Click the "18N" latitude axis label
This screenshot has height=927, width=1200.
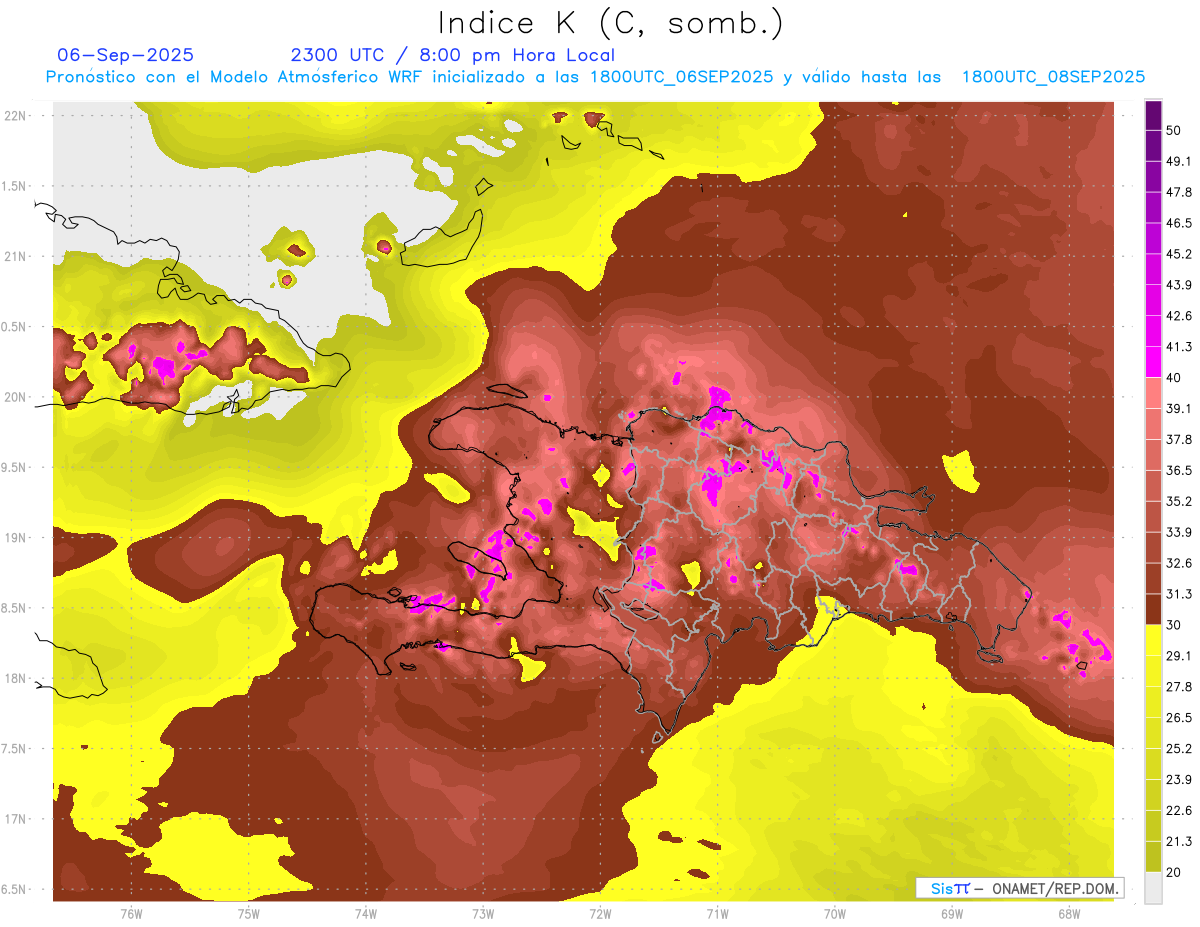[15, 678]
